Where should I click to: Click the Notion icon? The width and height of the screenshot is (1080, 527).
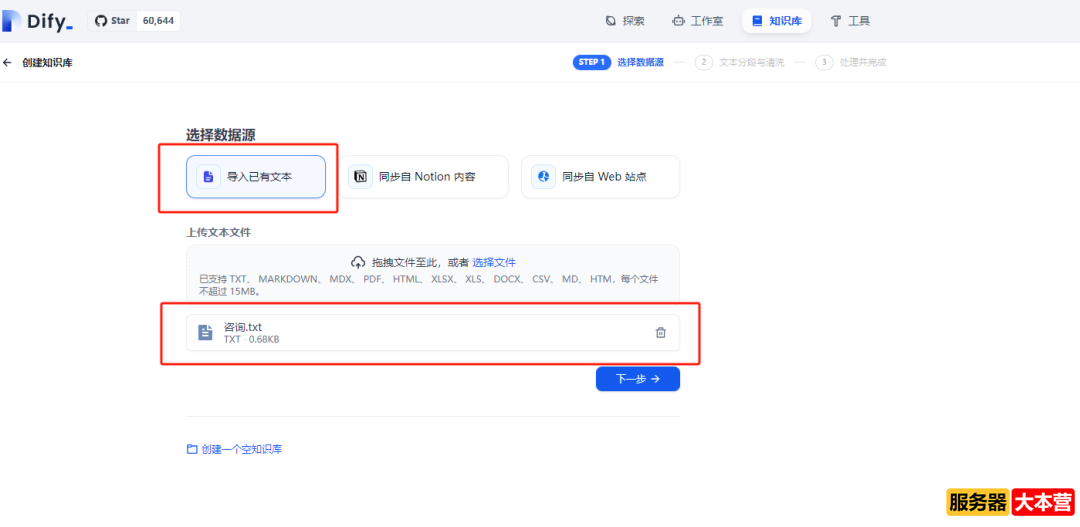pyautogui.click(x=361, y=177)
